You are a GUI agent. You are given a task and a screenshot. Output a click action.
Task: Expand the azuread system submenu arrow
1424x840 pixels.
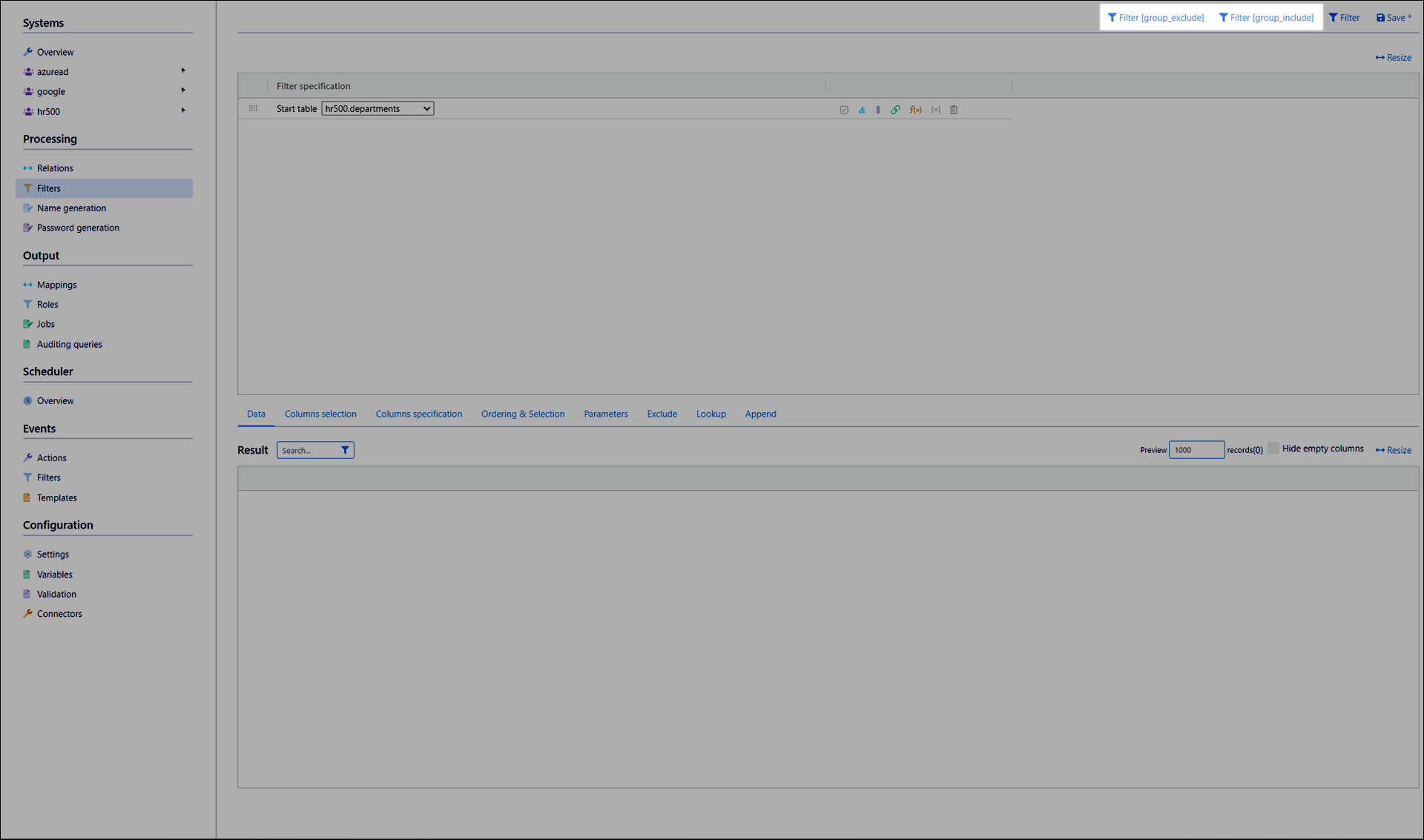pos(183,71)
